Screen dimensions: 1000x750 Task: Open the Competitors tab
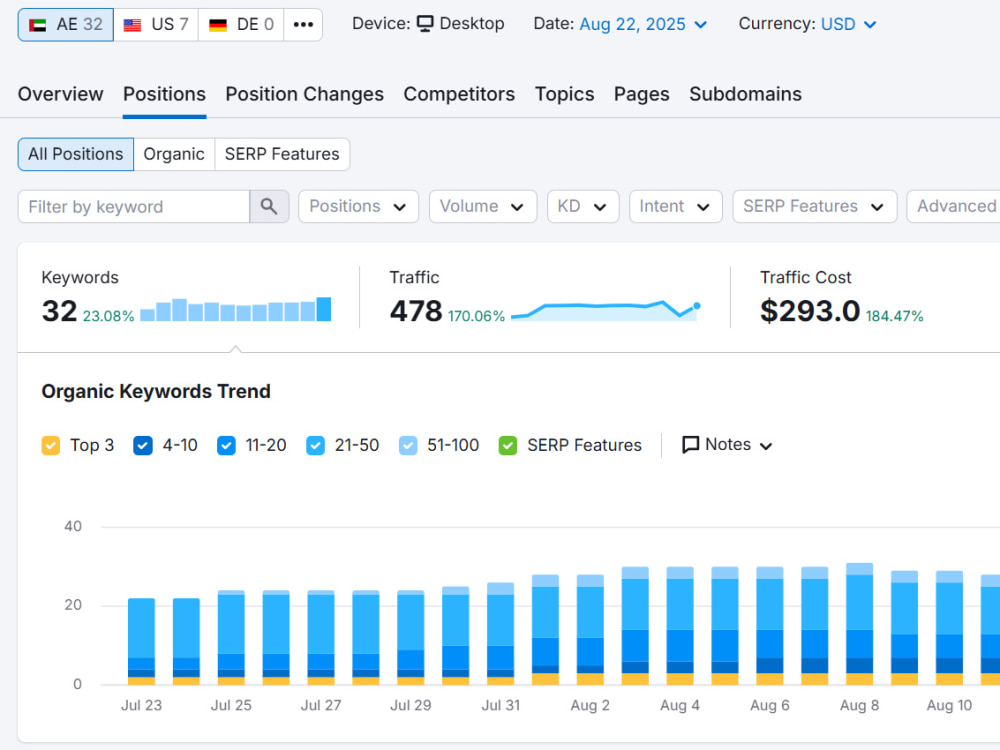459,94
